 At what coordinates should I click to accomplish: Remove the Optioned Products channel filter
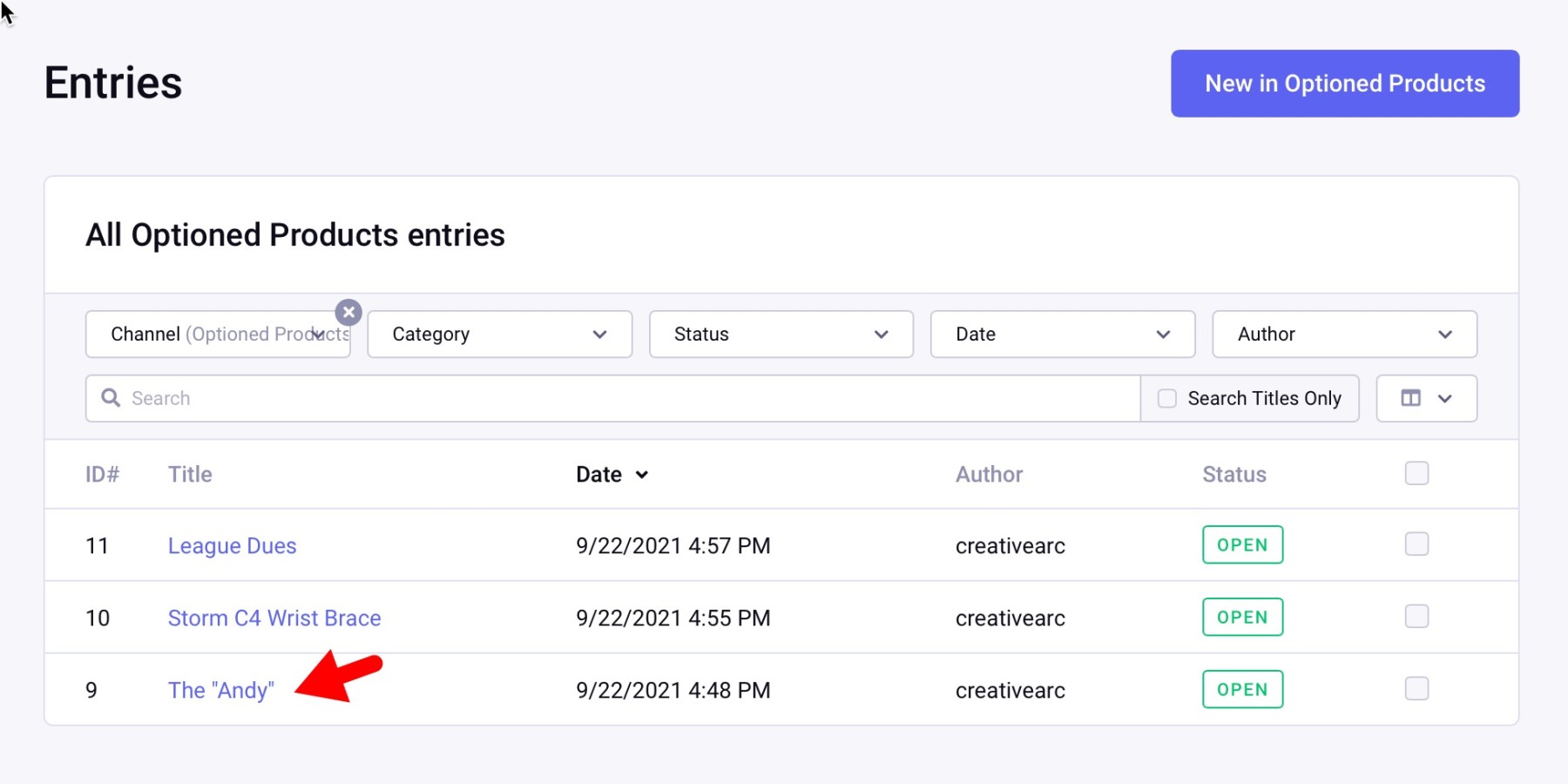coord(348,312)
